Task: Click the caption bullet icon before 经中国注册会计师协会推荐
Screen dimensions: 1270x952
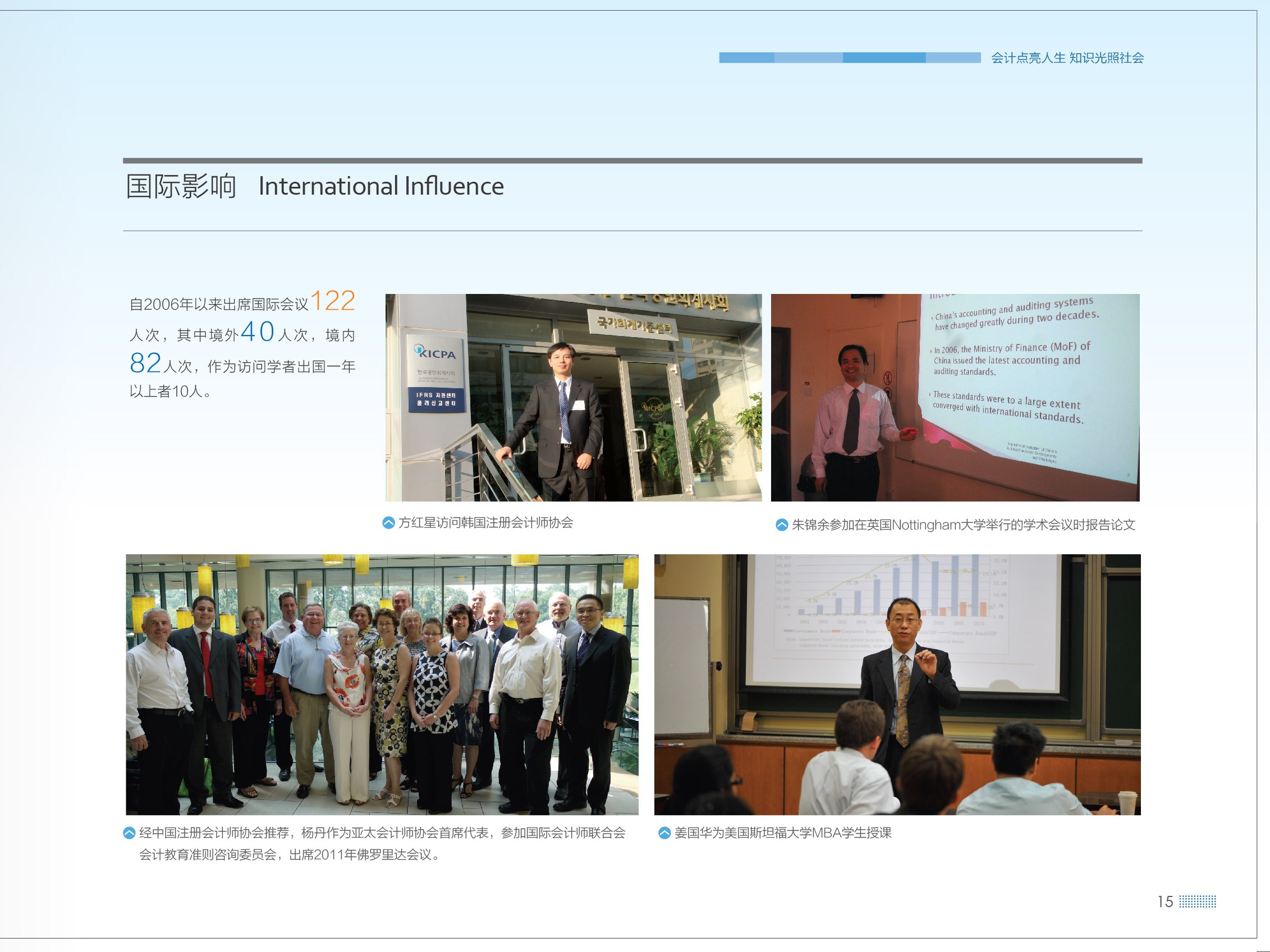Action: [x=130, y=833]
